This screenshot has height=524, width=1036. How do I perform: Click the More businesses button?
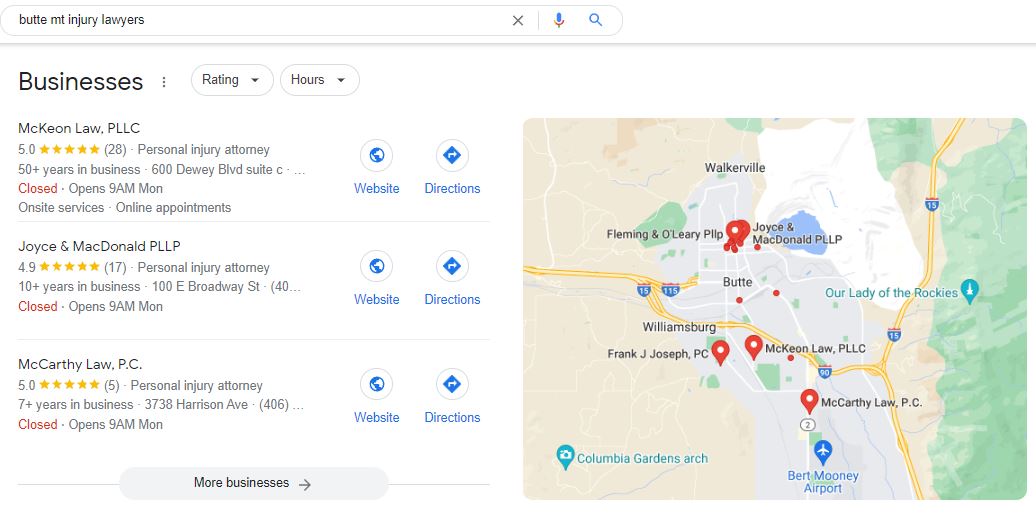(x=254, y=483)
